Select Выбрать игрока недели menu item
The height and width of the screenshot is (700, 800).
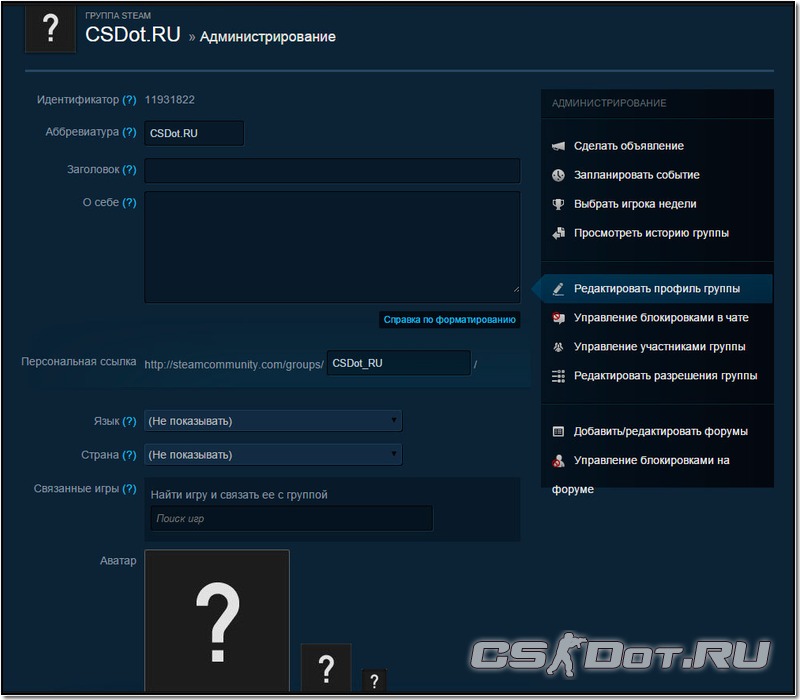click(x=635, y=204)
